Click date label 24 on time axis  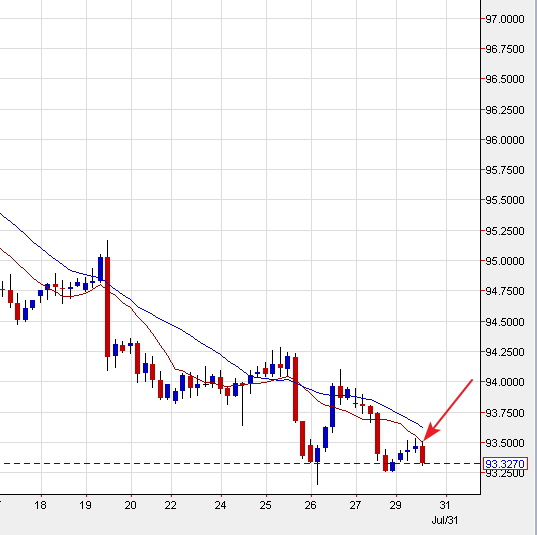221,505
